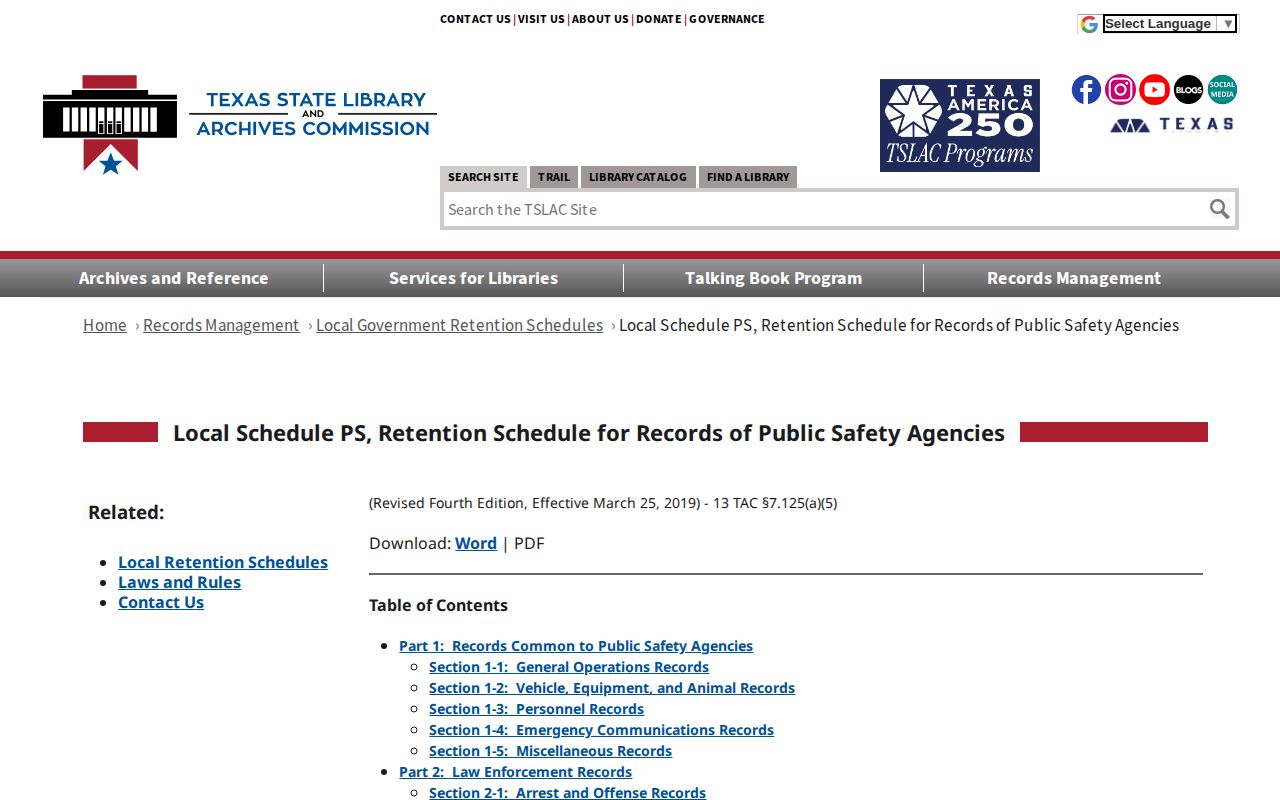Click the About Us top link
This screenshot has width=1280, height=800.
[600, 19]
